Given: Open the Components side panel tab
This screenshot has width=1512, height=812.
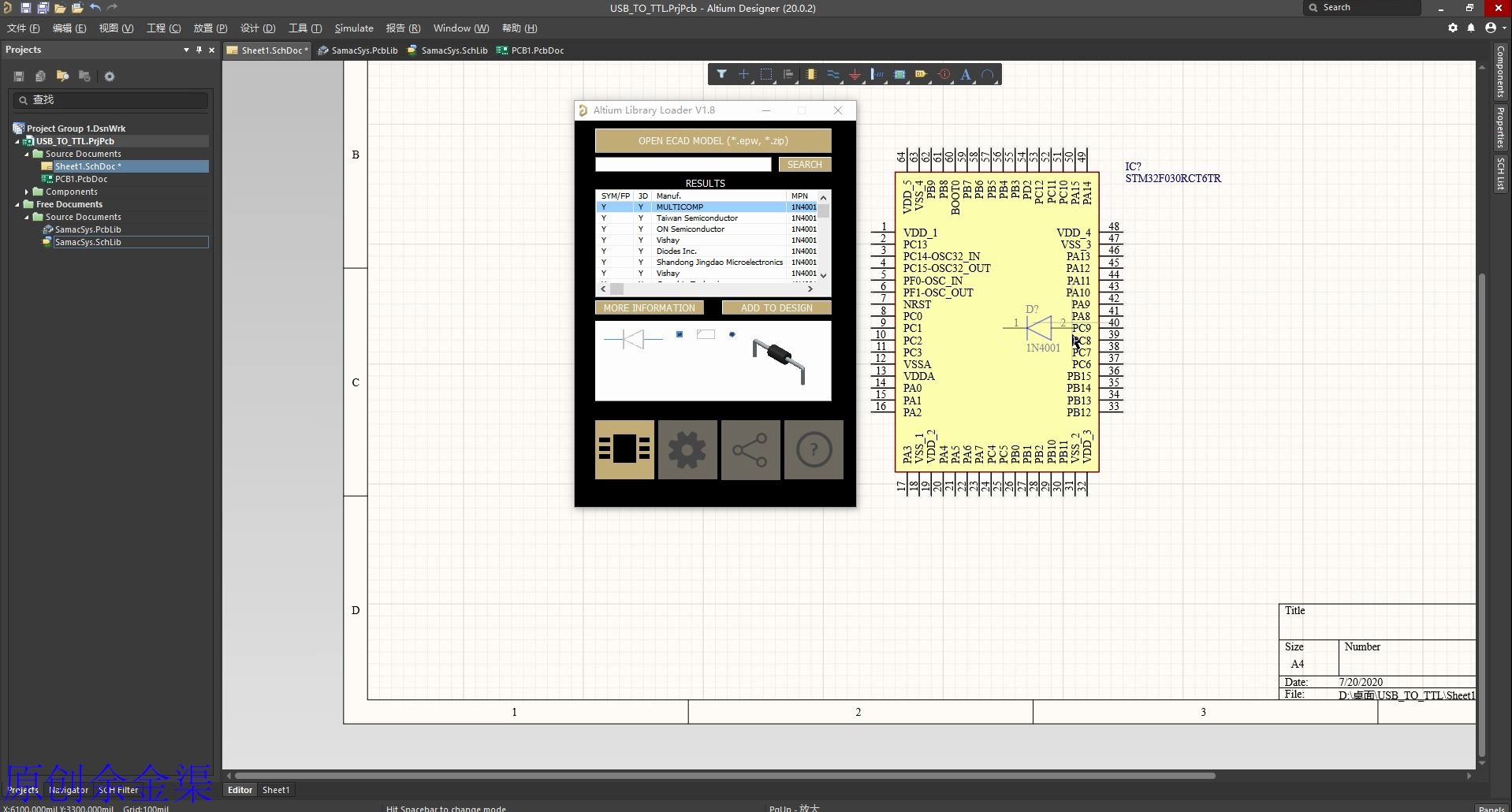Looking at the screenshot, I should point(1500,72).
